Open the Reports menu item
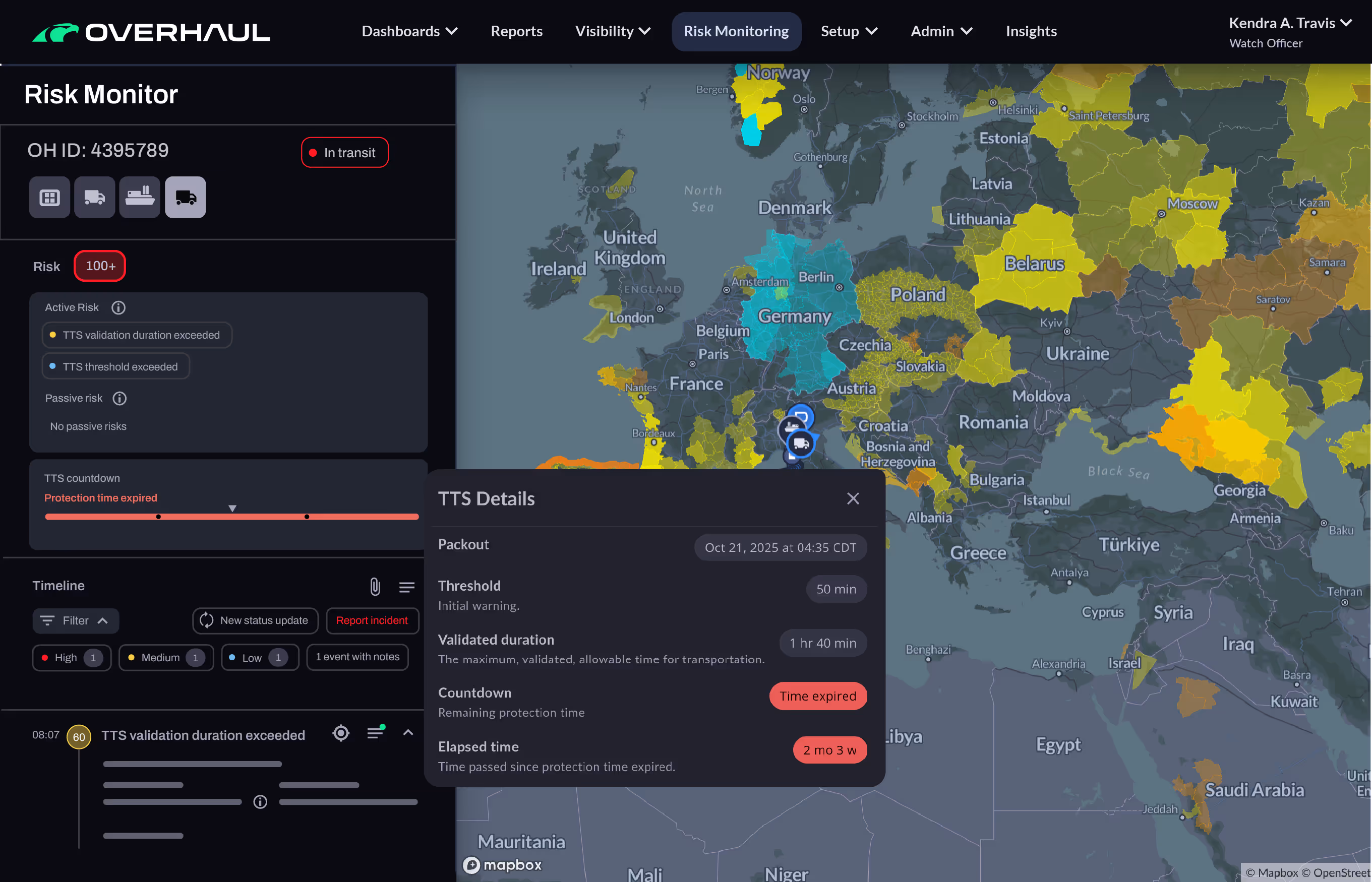The height and width of the screenshot is (882, 1372). click(x=516, y=31)
